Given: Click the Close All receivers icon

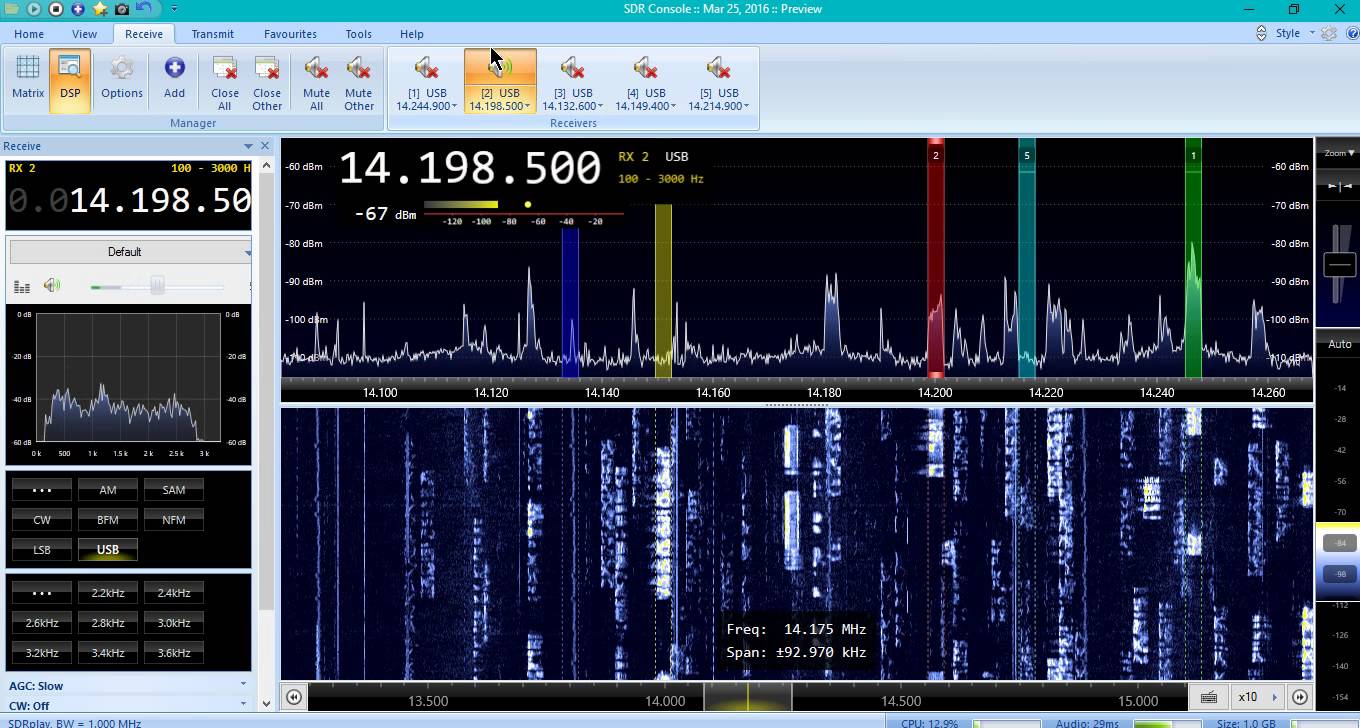Looking at the screenshot, I should pos(224,80).
